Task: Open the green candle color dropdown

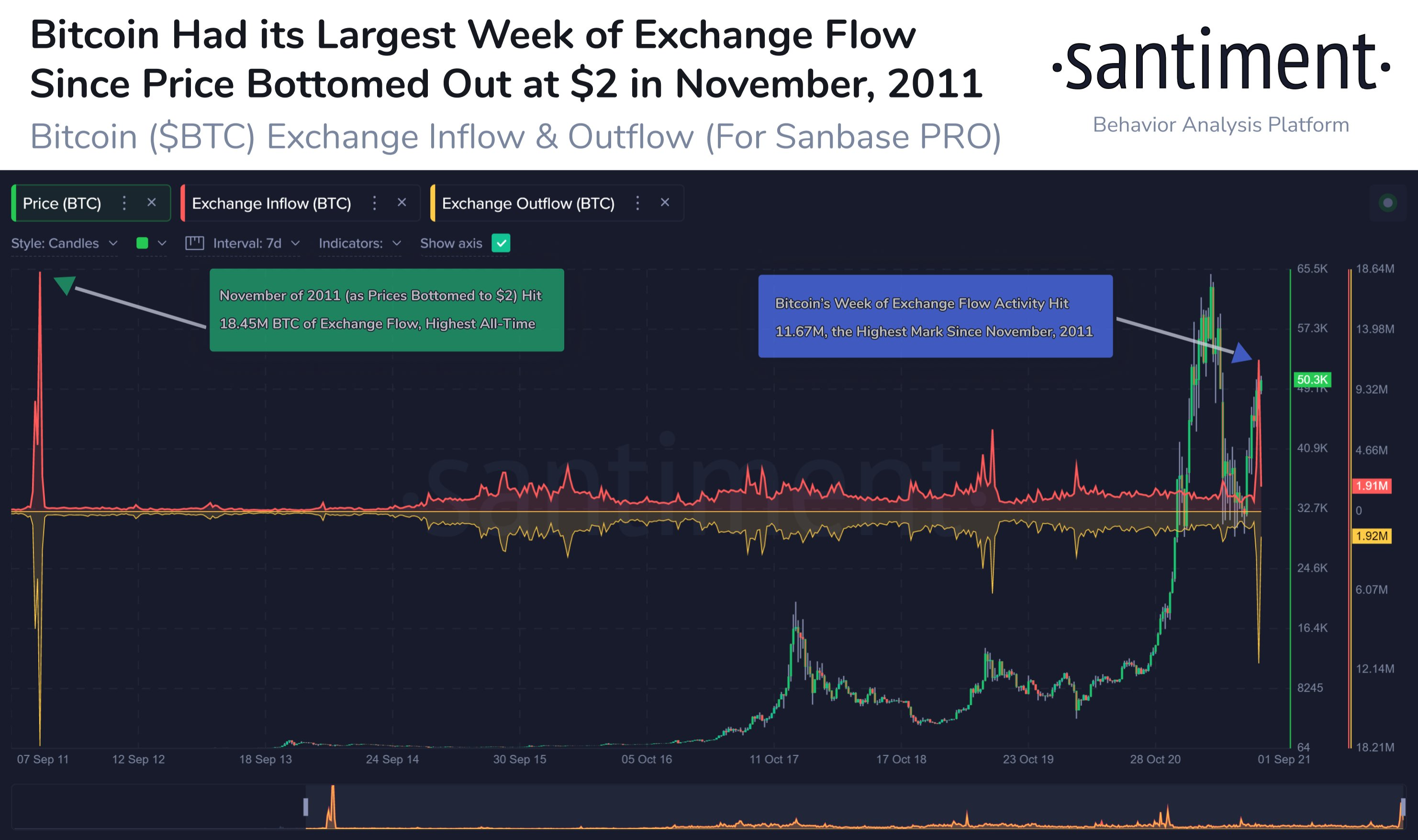Action: point(151,243)
